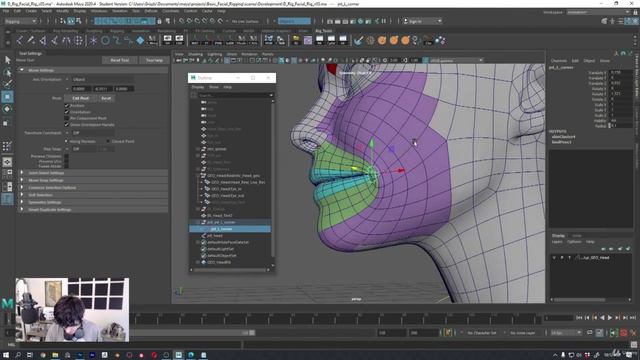640x360 pixels.
Task: Activate the Paint Selection tool in toolbox
Action: click(7, 84)
